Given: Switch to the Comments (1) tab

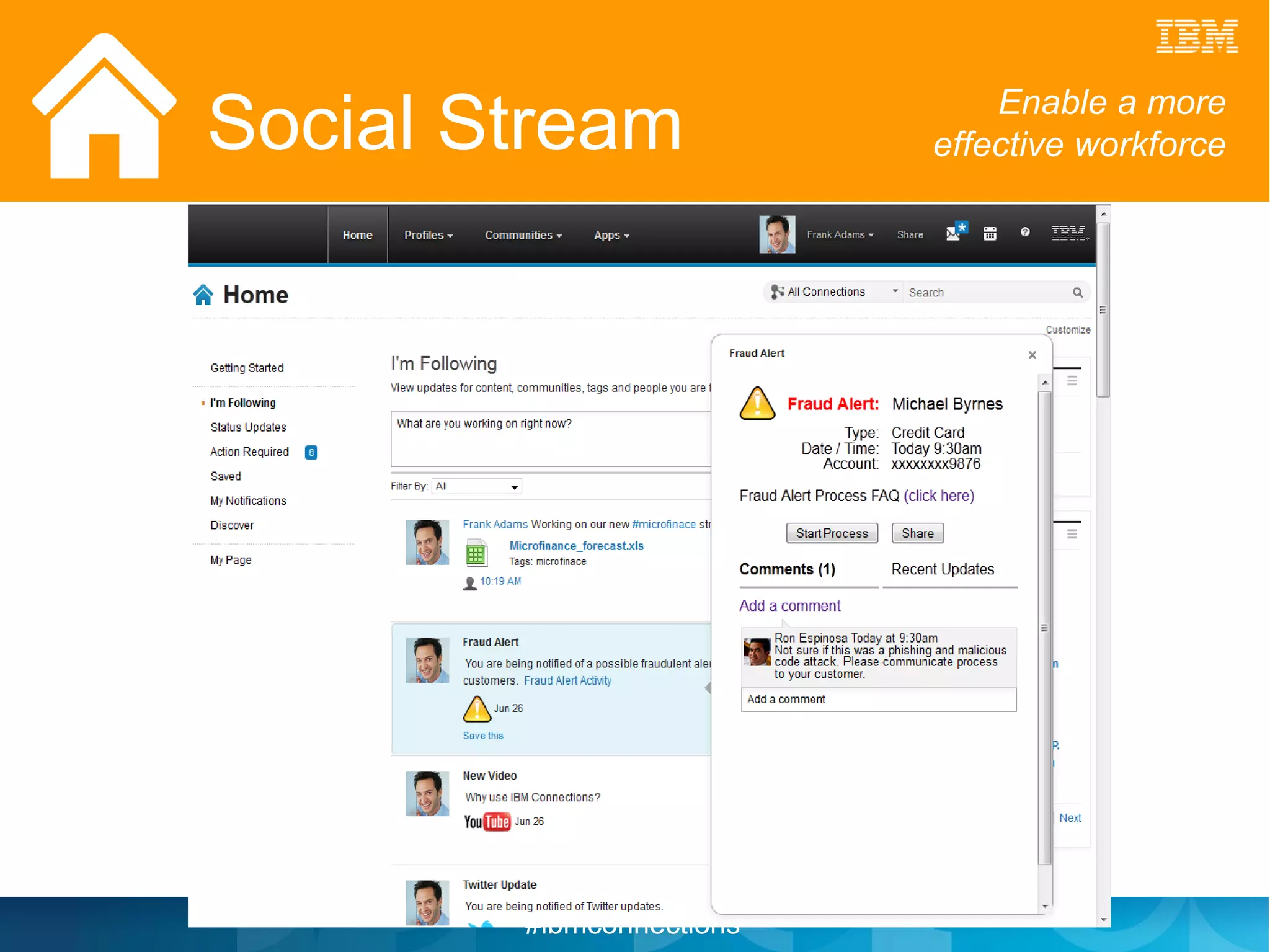Looking at the screenshot, I should coord(788,569).
